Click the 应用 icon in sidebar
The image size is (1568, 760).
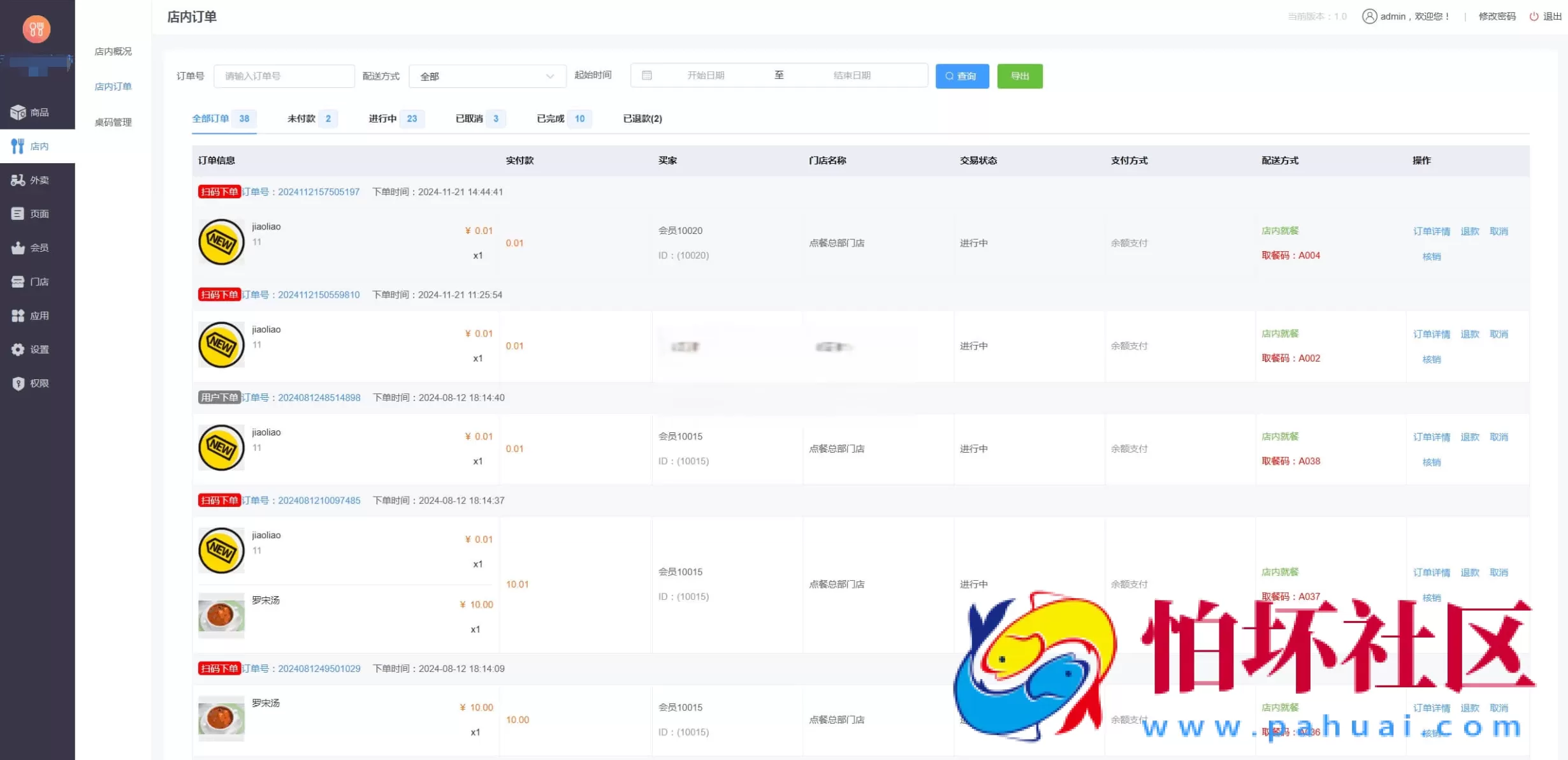tap(18, 315)
